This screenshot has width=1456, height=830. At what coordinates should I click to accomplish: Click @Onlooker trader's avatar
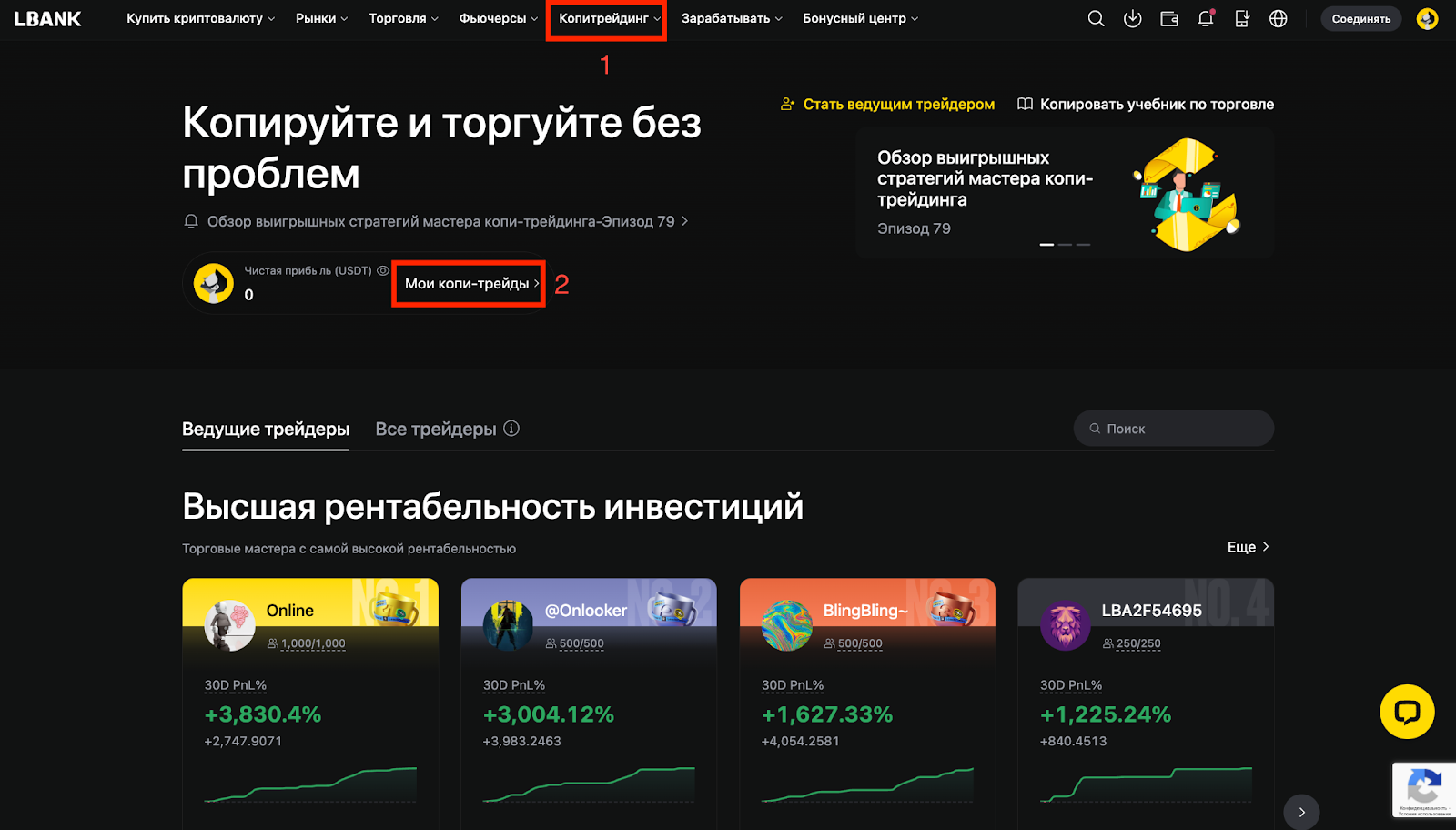508,625
